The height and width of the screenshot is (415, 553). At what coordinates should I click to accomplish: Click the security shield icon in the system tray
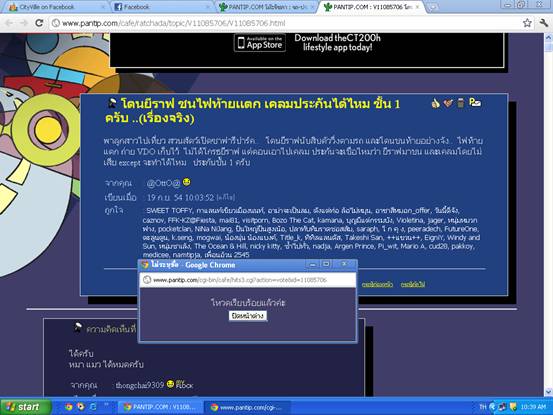[513, 407]
